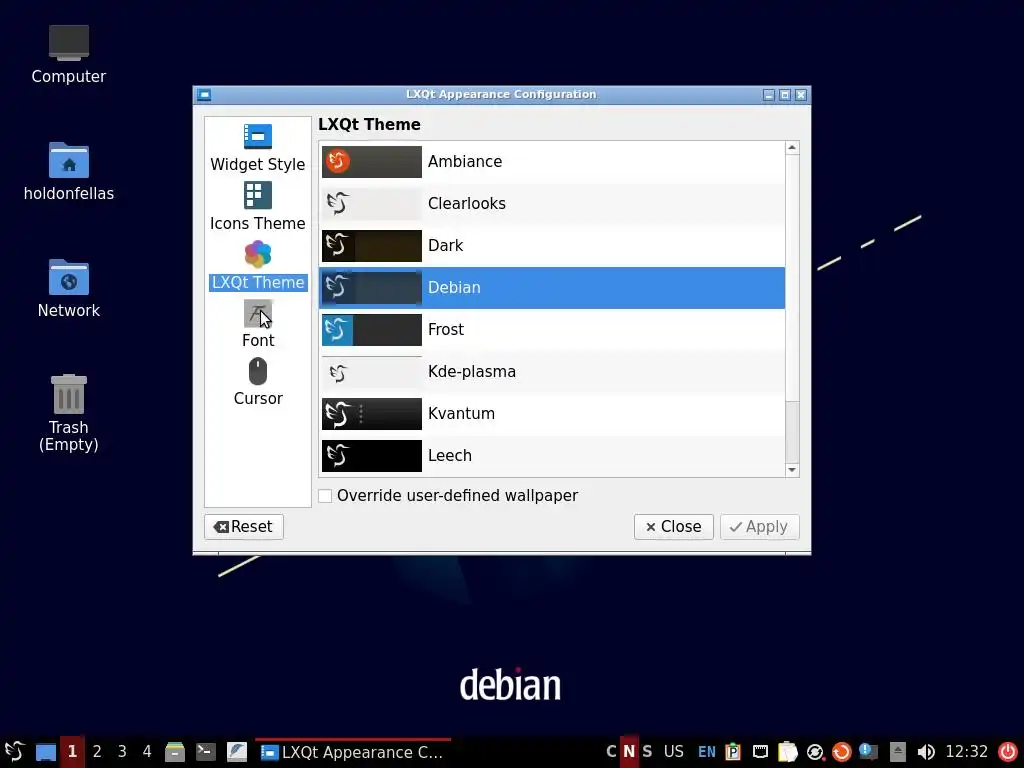The image size is (1024, 768).
Task: Click the screen tray icon
Action: (x=760, y=752)
